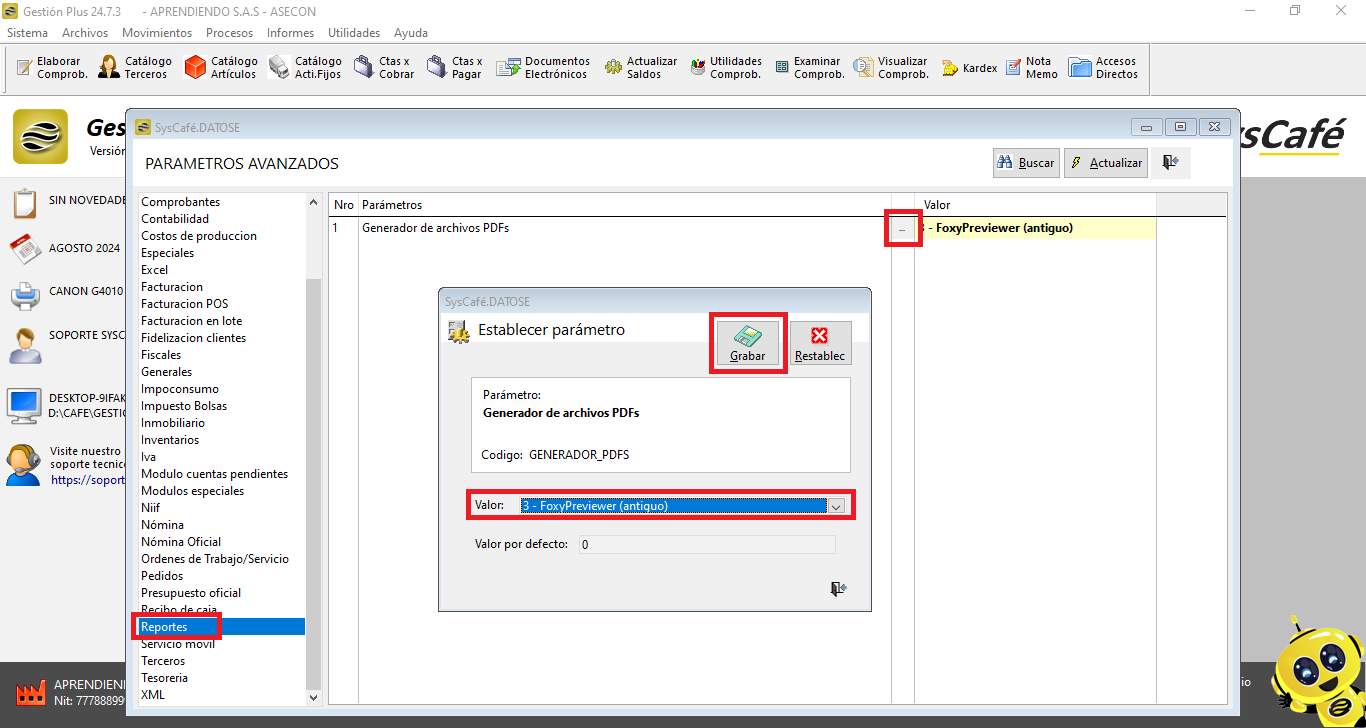Click the Buscar button

1026,163
